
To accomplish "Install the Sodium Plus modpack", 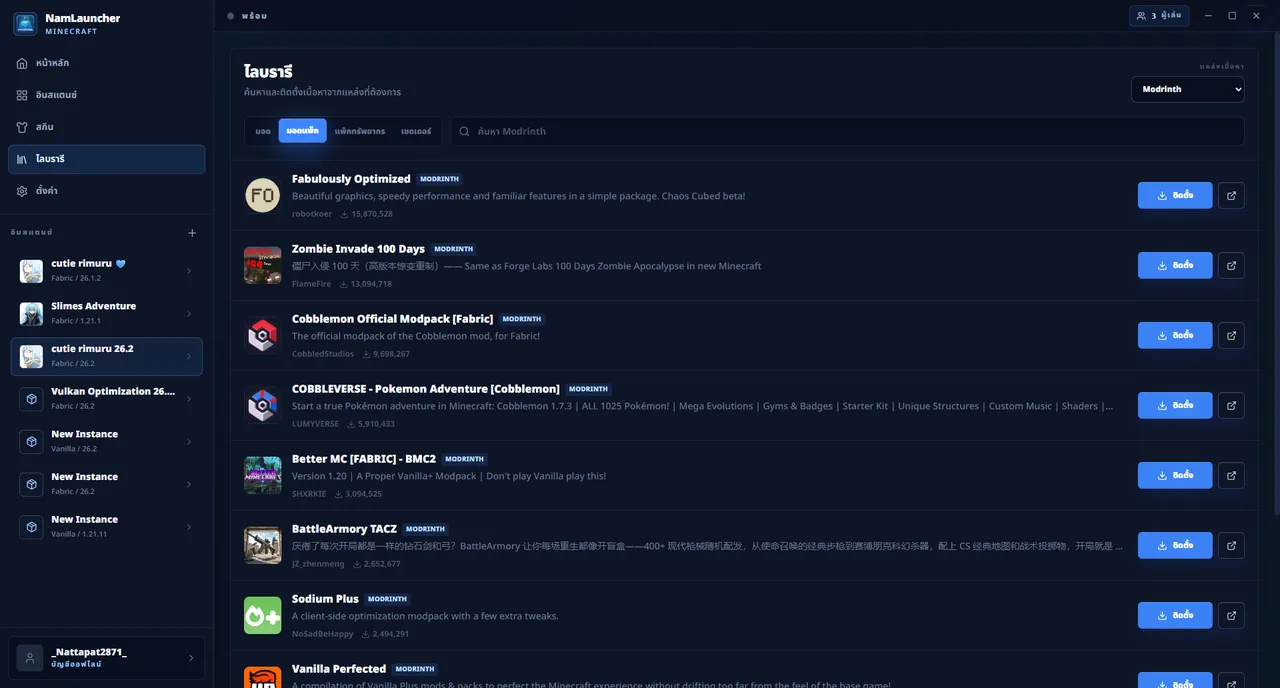I will coord(1175,615).
